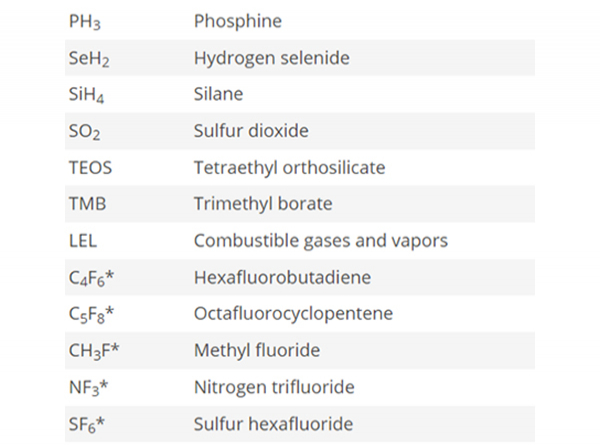The height and width of the screenshot is (445, 600).
Task: Select the Tetraethyl orthosilicate text
Action: 289,168
